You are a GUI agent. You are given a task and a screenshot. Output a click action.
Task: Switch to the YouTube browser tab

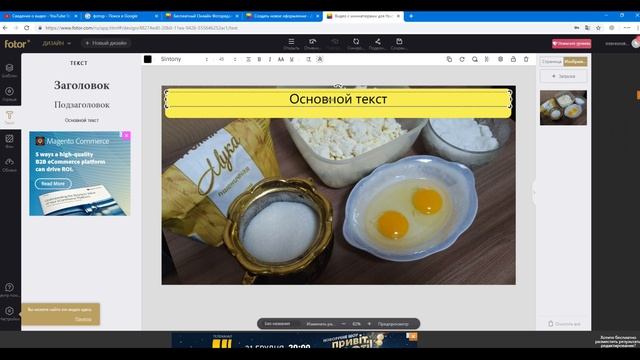coord(40,16)
